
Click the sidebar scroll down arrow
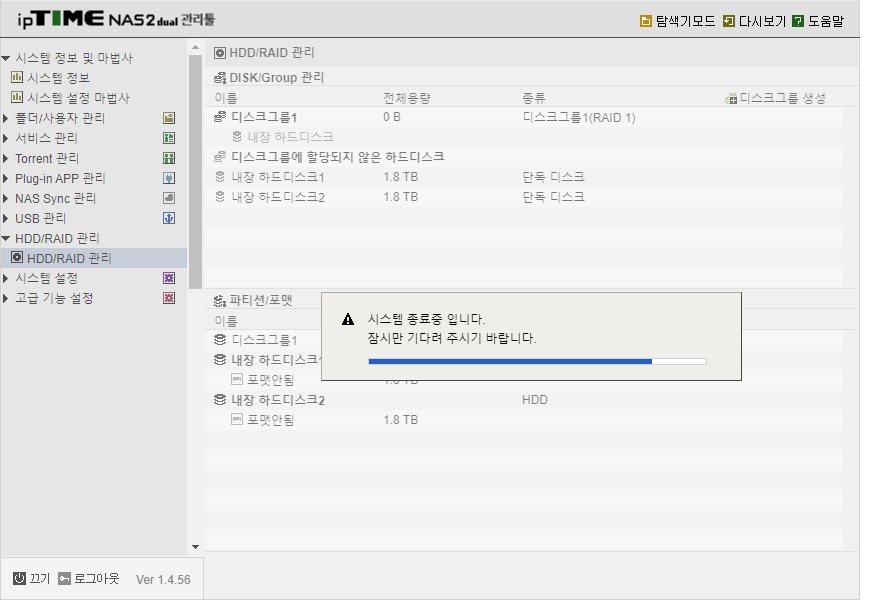click(x=195, y=547)
